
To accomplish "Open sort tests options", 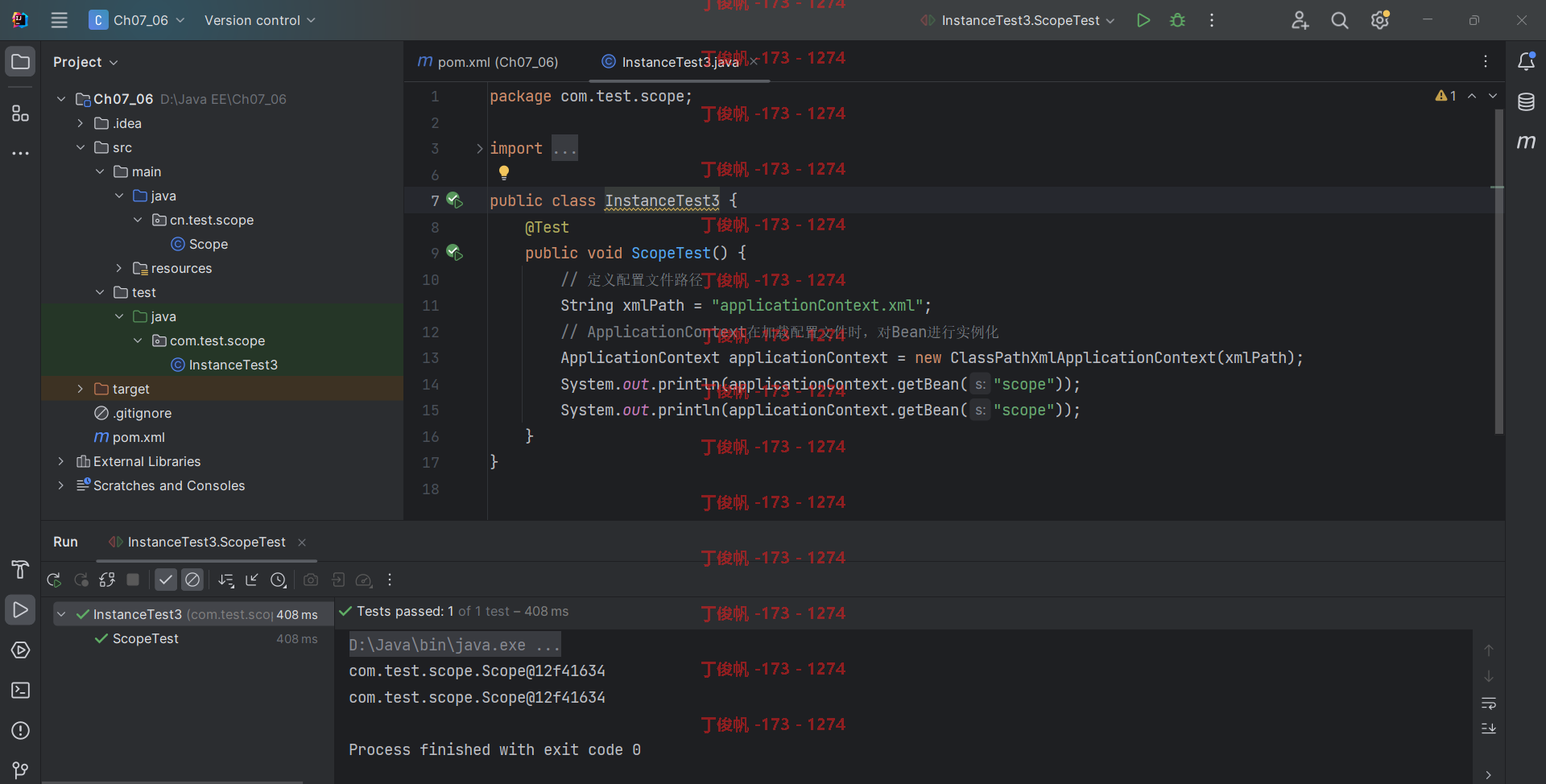I will [226, 580].
